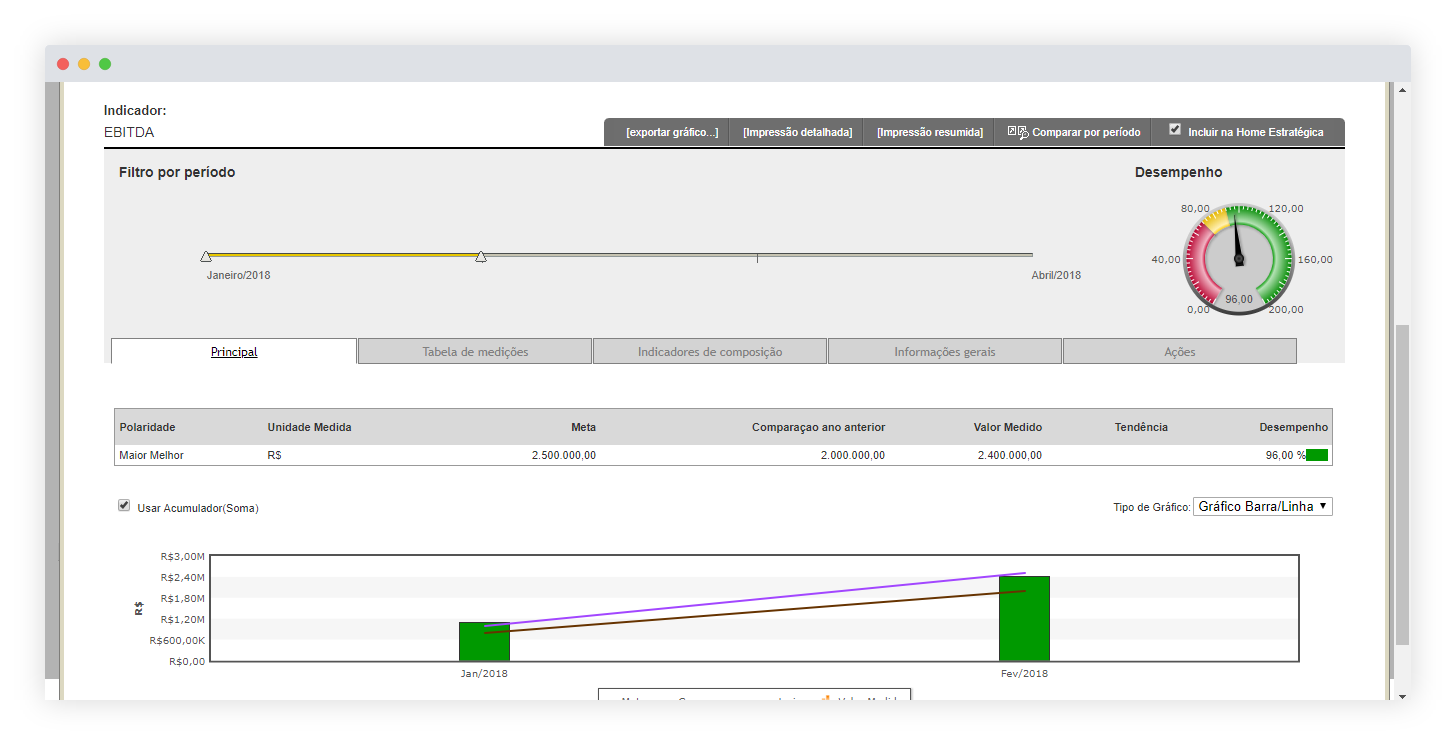Click the exportar gráfico button
The image size is (1456, 745).
pyautogui.click(x=672, y=133)
